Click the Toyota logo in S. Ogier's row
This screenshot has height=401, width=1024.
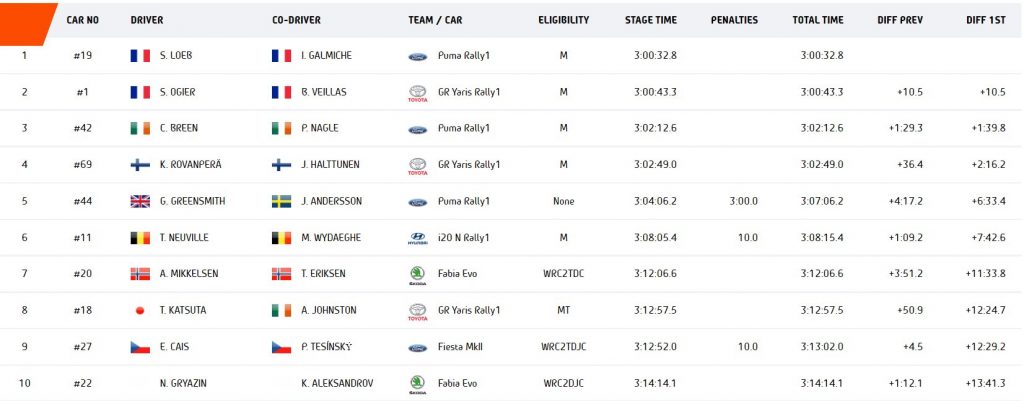(x=417, y=93)
